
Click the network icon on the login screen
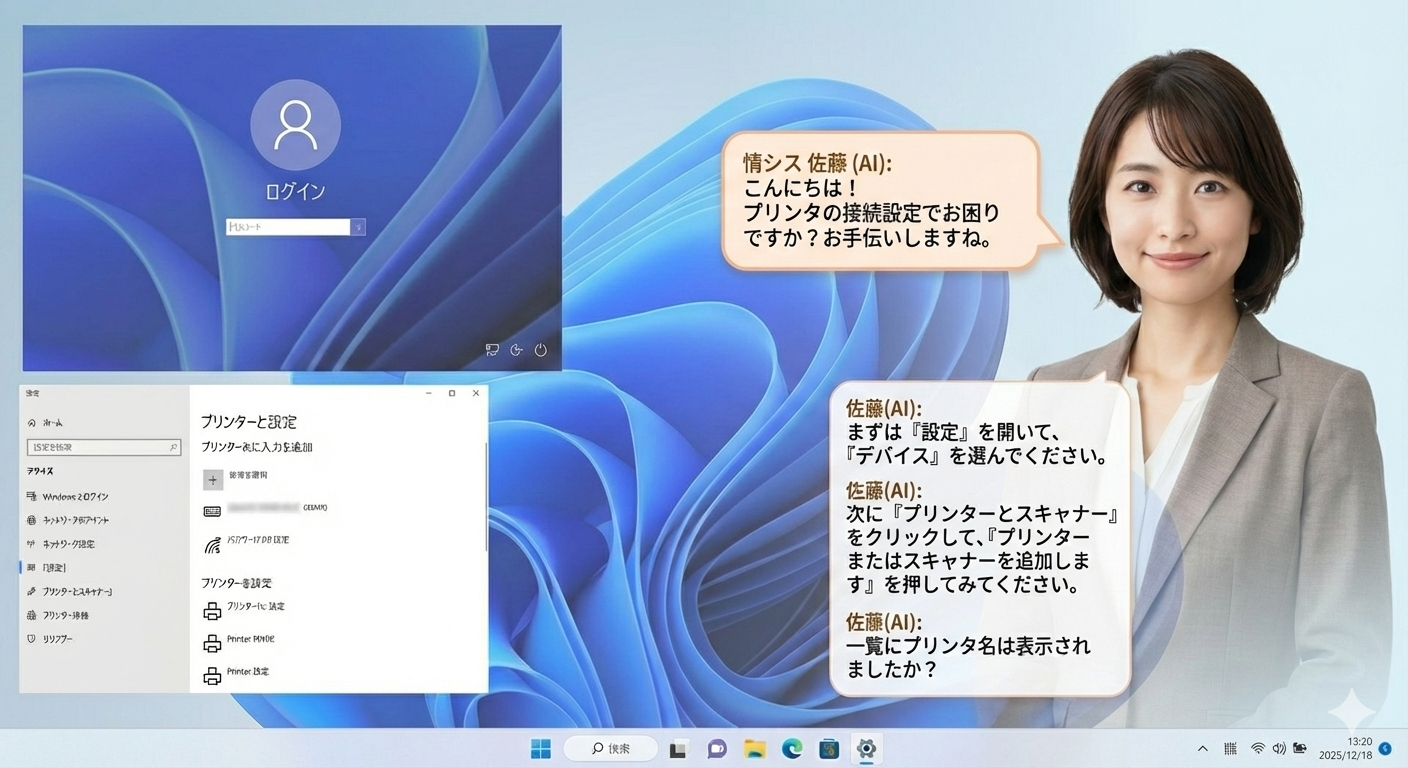click(490, 351)
